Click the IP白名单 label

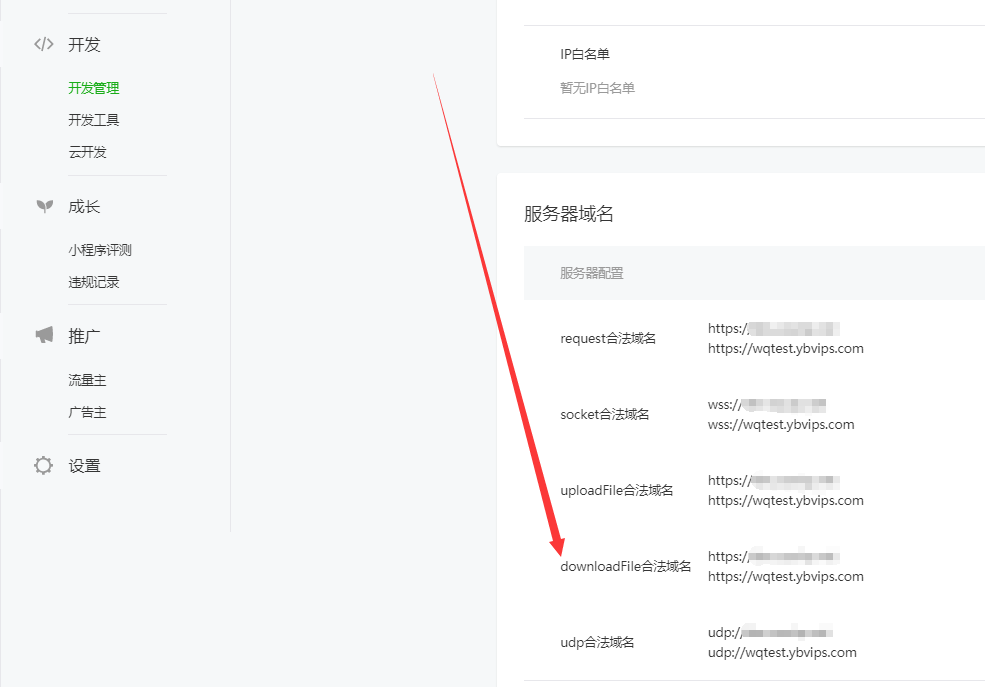click(585, 54)
